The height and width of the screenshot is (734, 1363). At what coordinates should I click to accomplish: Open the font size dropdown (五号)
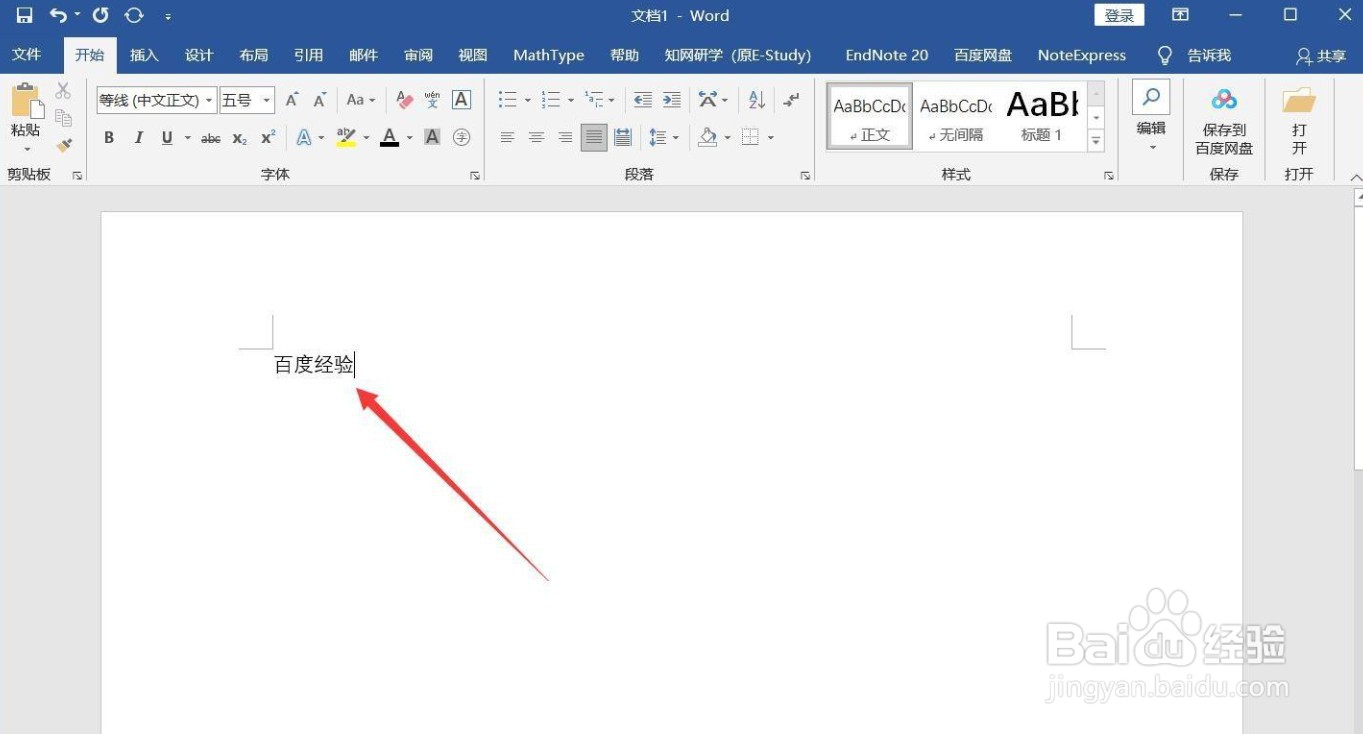pos(267,100)
